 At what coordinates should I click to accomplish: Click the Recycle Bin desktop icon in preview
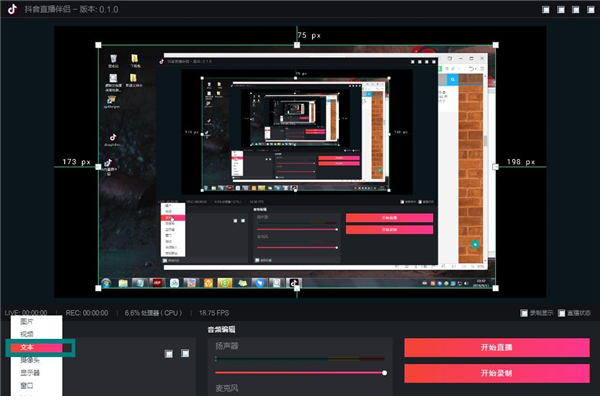tap(113, 61)
